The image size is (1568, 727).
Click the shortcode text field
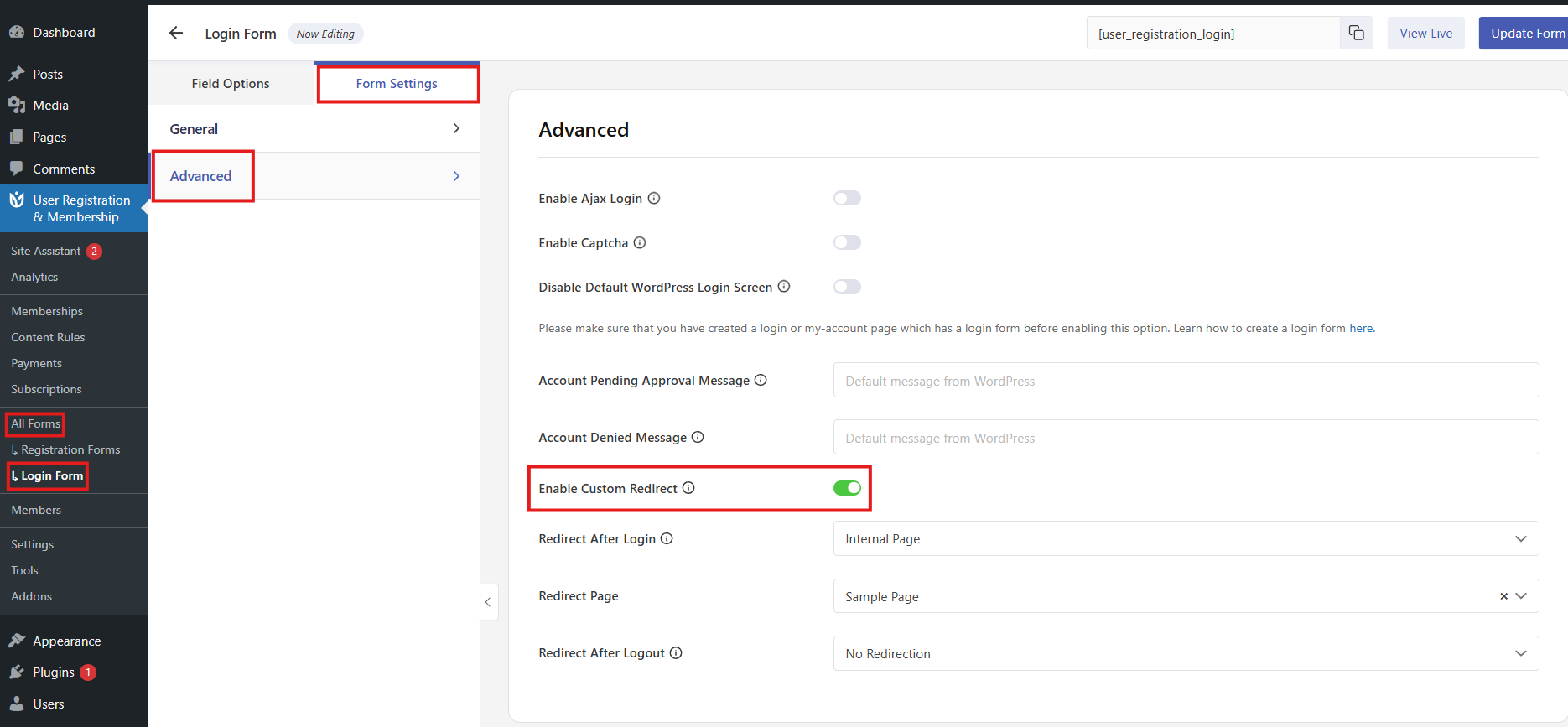pos(1212,33)
